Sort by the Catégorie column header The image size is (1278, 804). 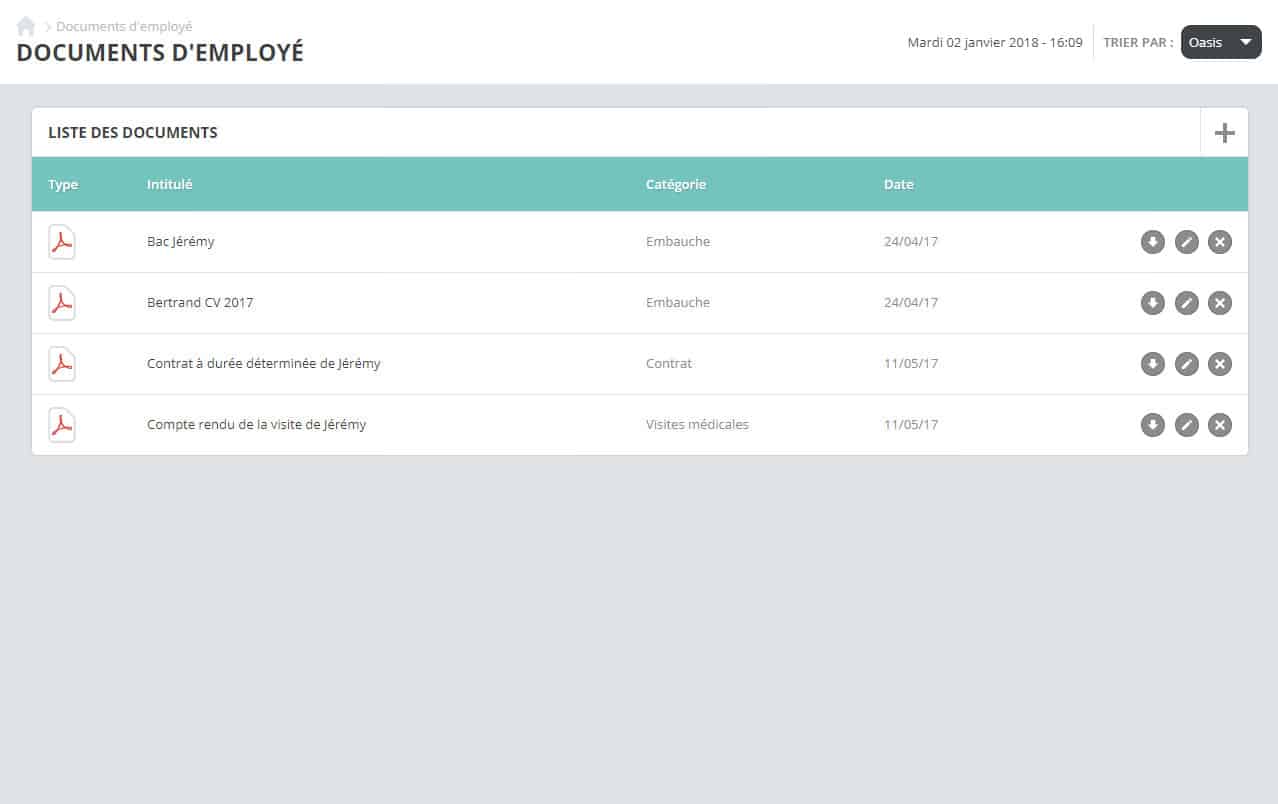tap(676, 184)
